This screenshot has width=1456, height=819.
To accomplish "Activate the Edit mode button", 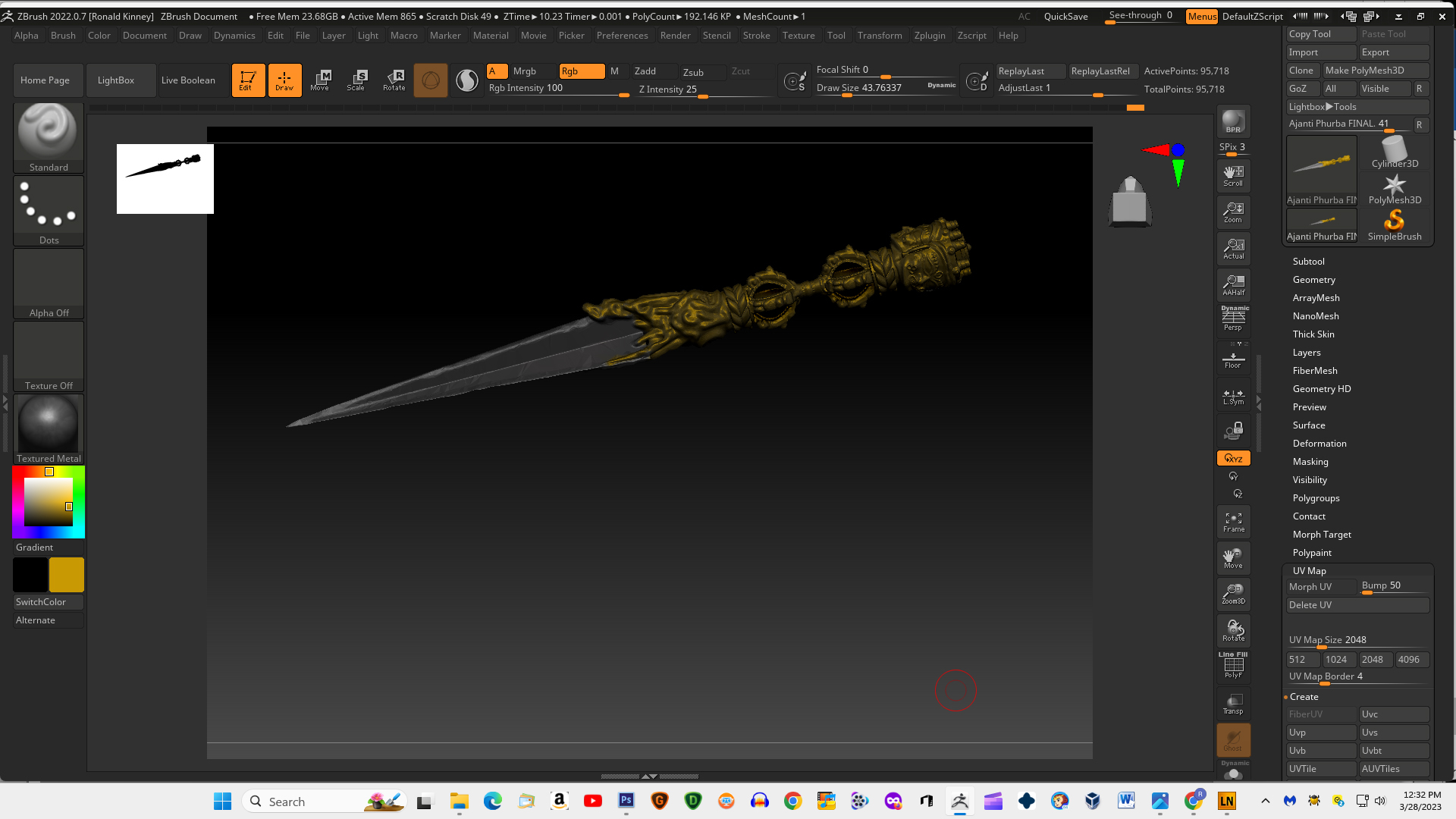I will click(248, 80).
